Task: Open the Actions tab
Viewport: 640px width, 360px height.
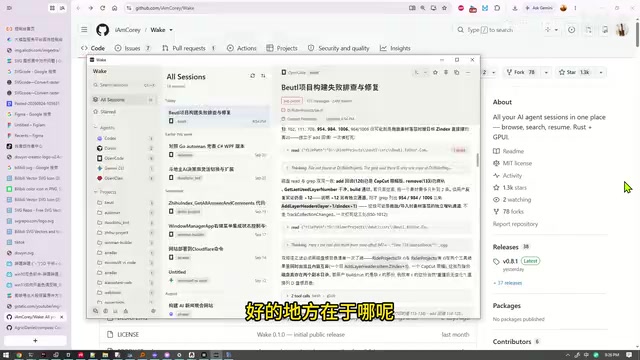Action: (242, 48)
